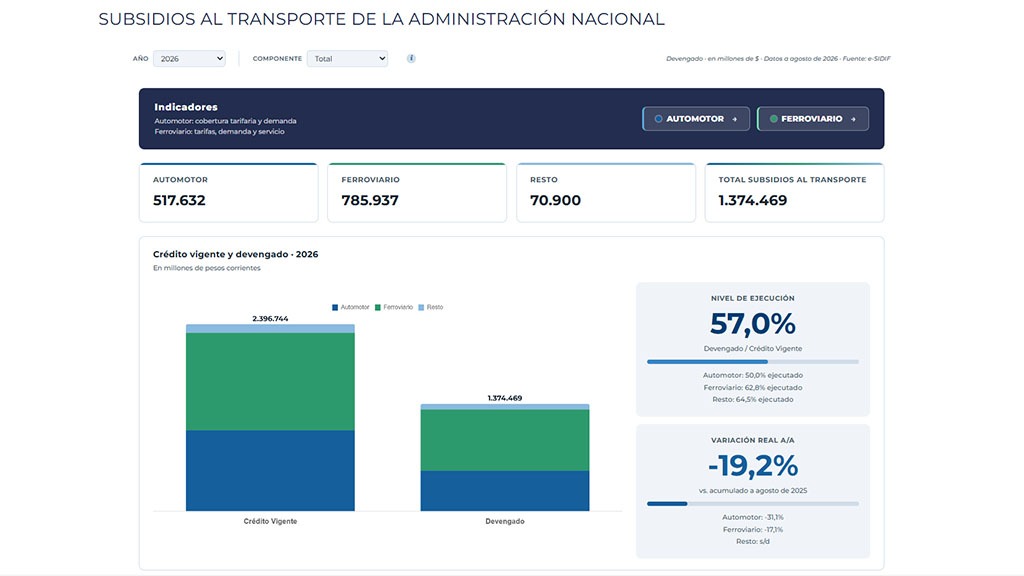This screenshot has height=576, width=1024.
Task: Click the 'Resto: s/d' variation line
Action: pyautogui.click(x=753, y=541)
